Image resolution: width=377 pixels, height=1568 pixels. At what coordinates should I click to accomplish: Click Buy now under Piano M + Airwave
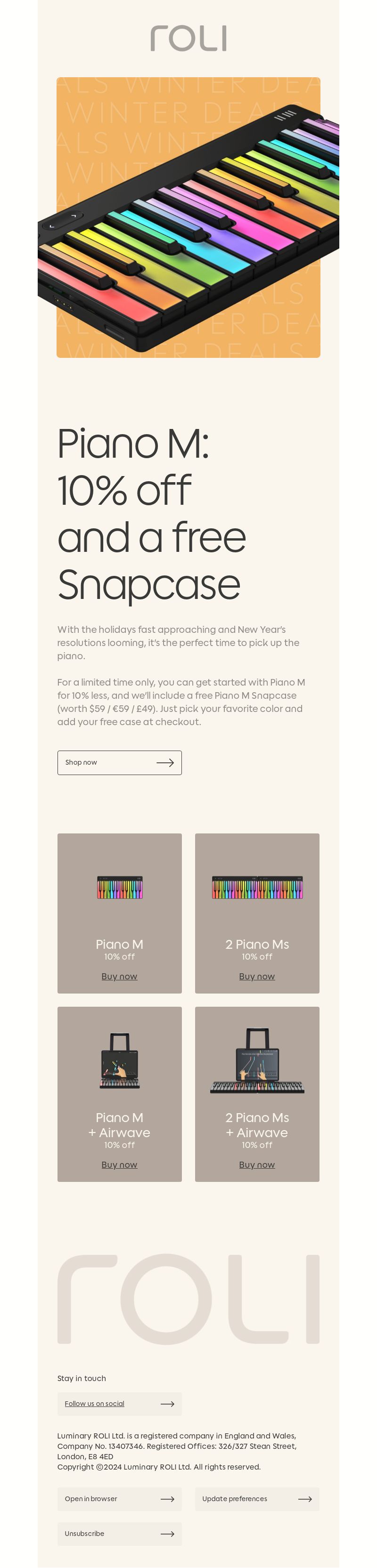click(x=119, y=1164)
